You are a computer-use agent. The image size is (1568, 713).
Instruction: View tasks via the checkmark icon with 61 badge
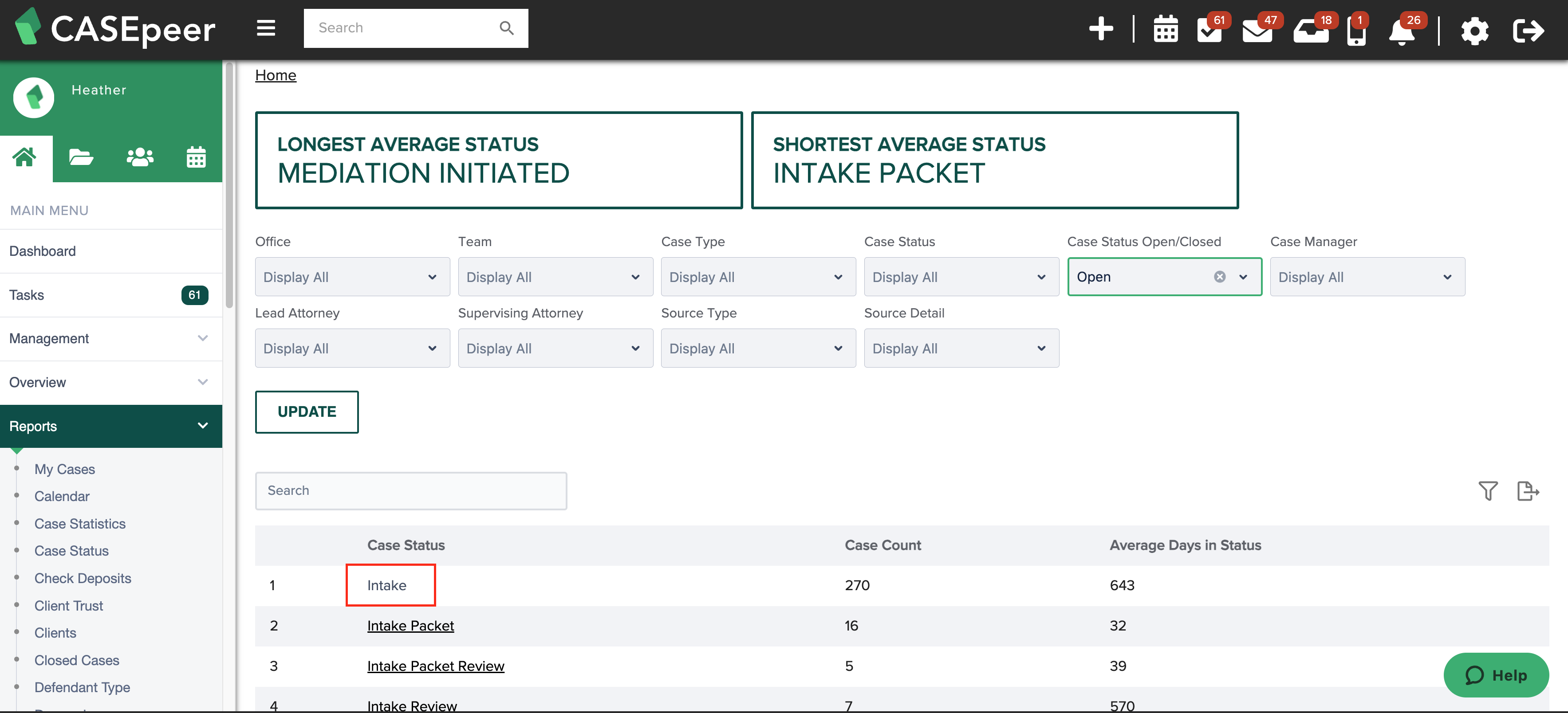[1210, 31]
